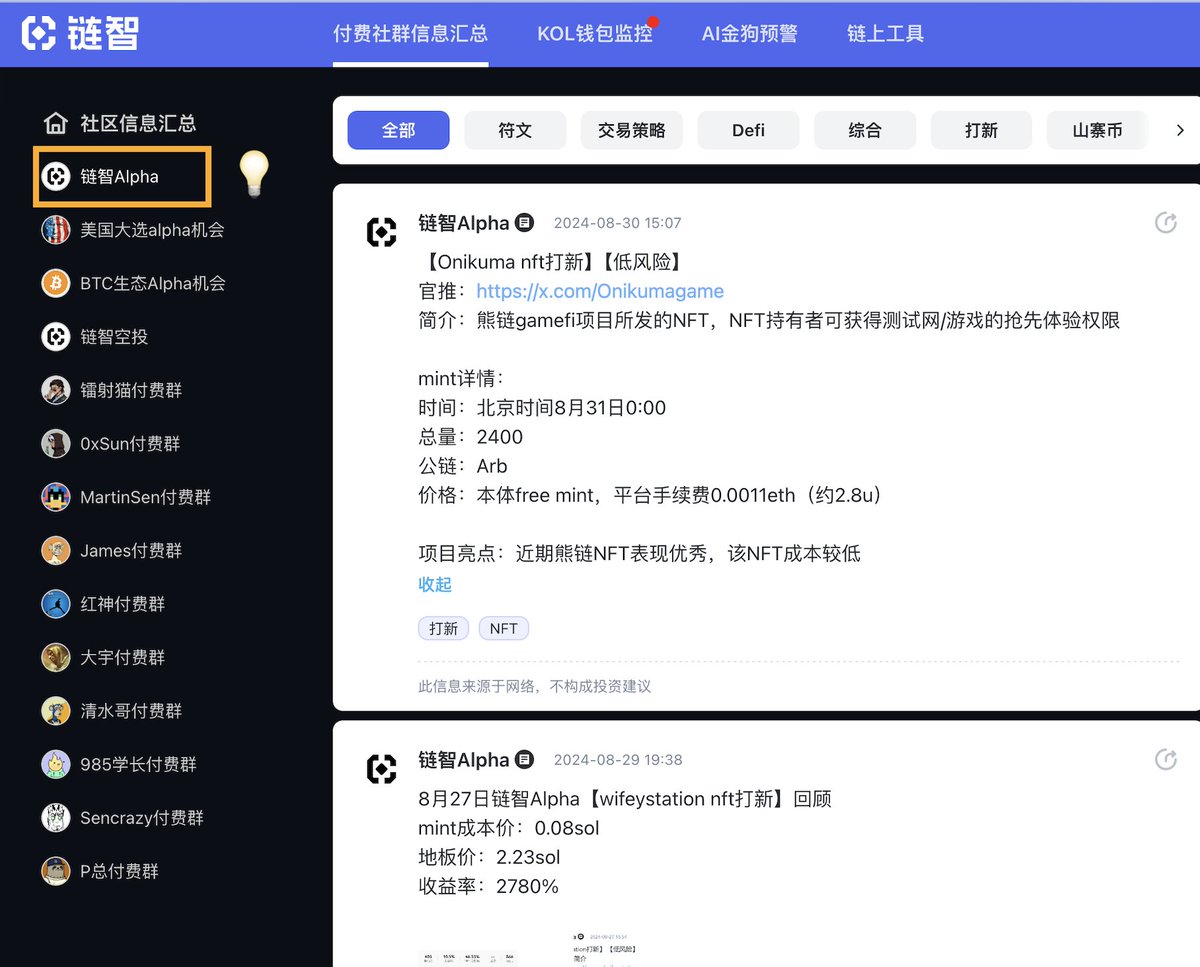Click the 链智 logo in header
Image resolution: width=1200 pixels, height=967 pixels.
[80, 33]
